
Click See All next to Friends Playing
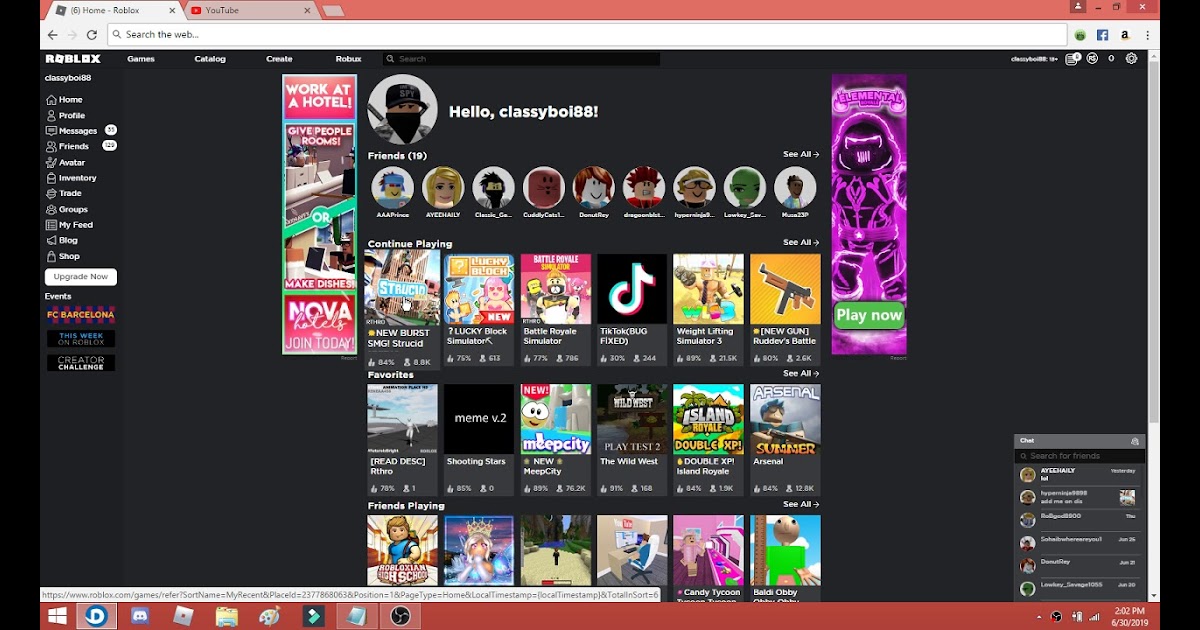tap(800, 504)
